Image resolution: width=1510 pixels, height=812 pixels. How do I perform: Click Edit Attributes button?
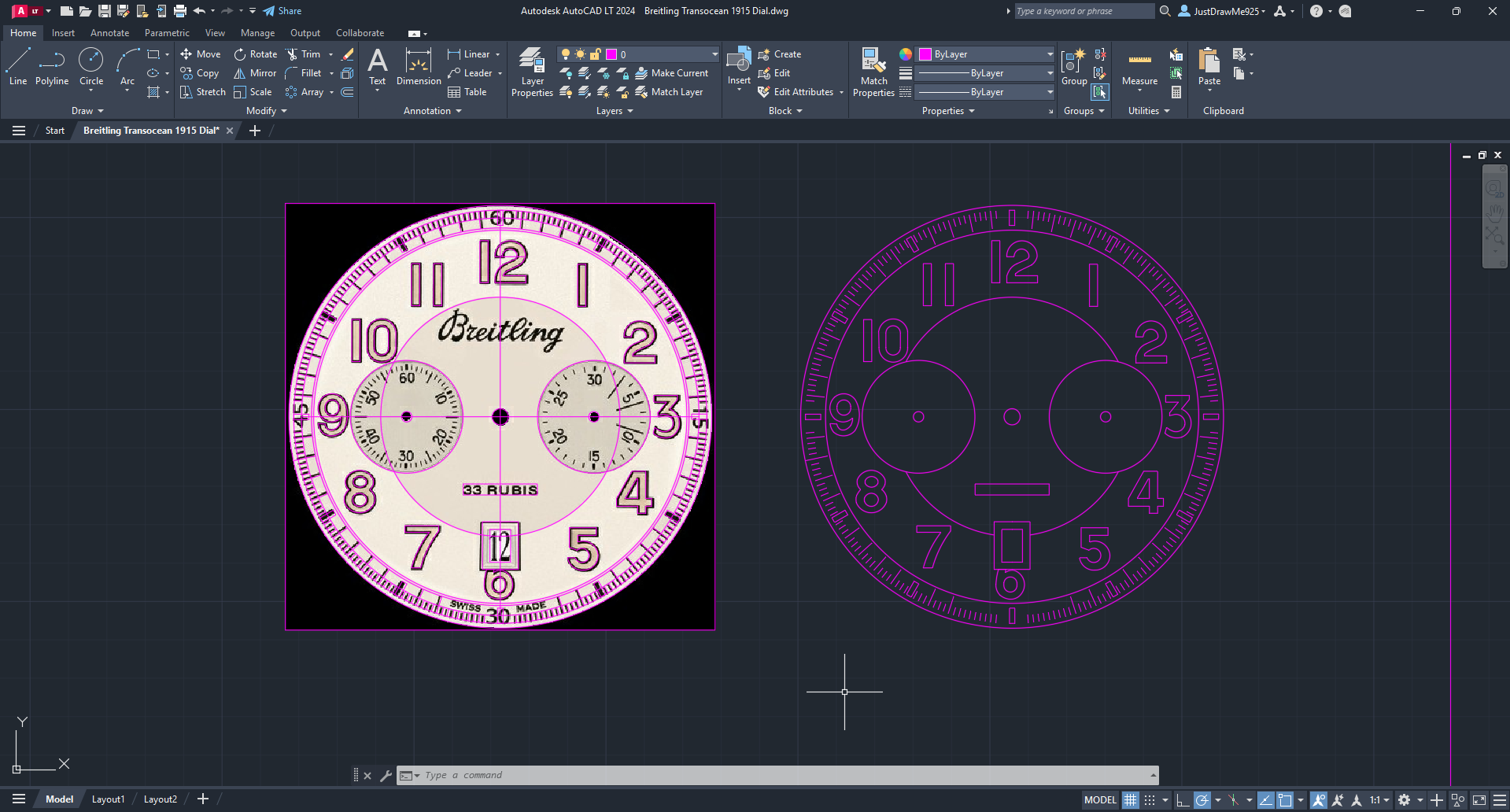796,92
